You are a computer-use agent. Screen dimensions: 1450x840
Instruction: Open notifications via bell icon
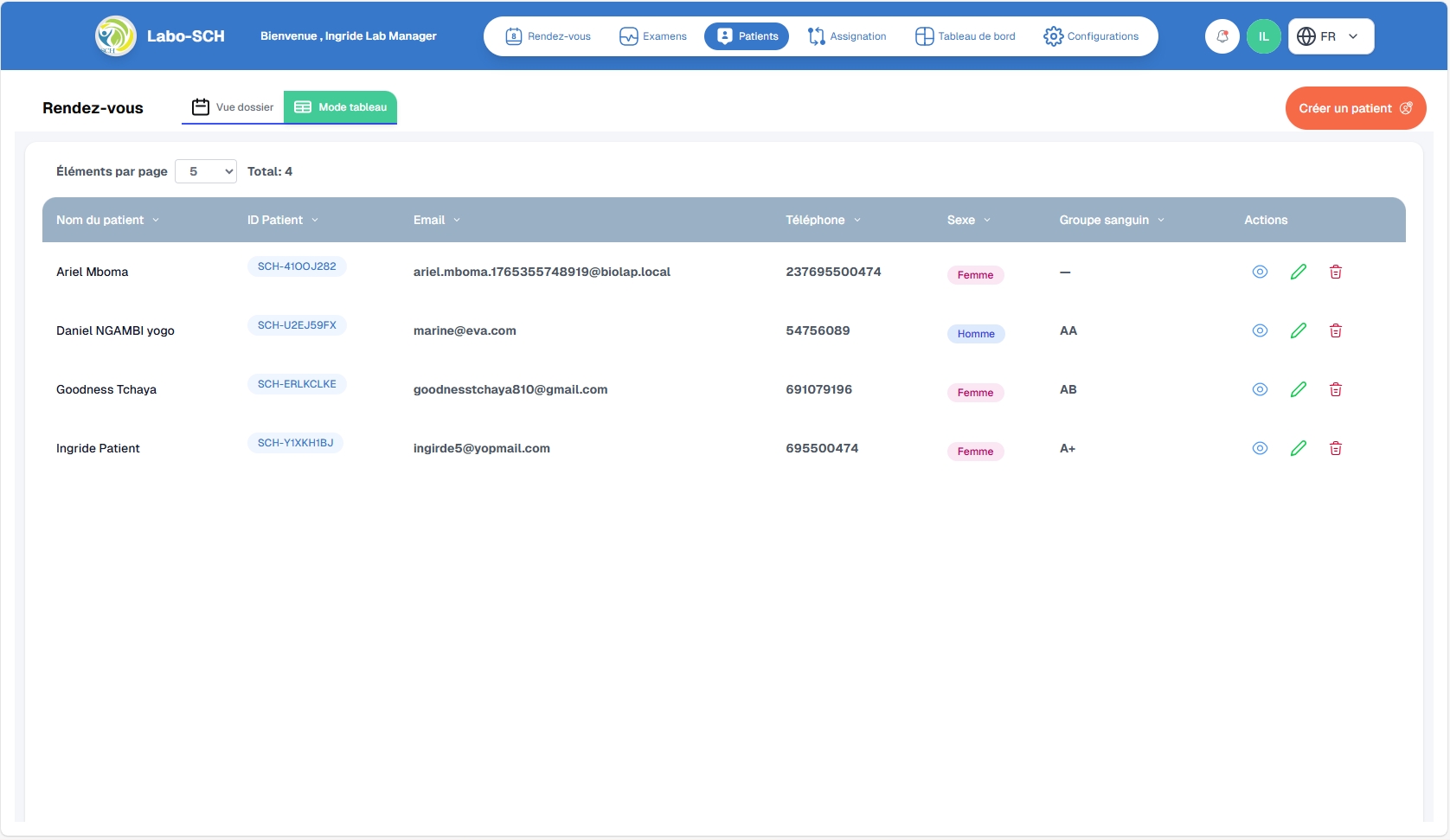point(1222,35)
